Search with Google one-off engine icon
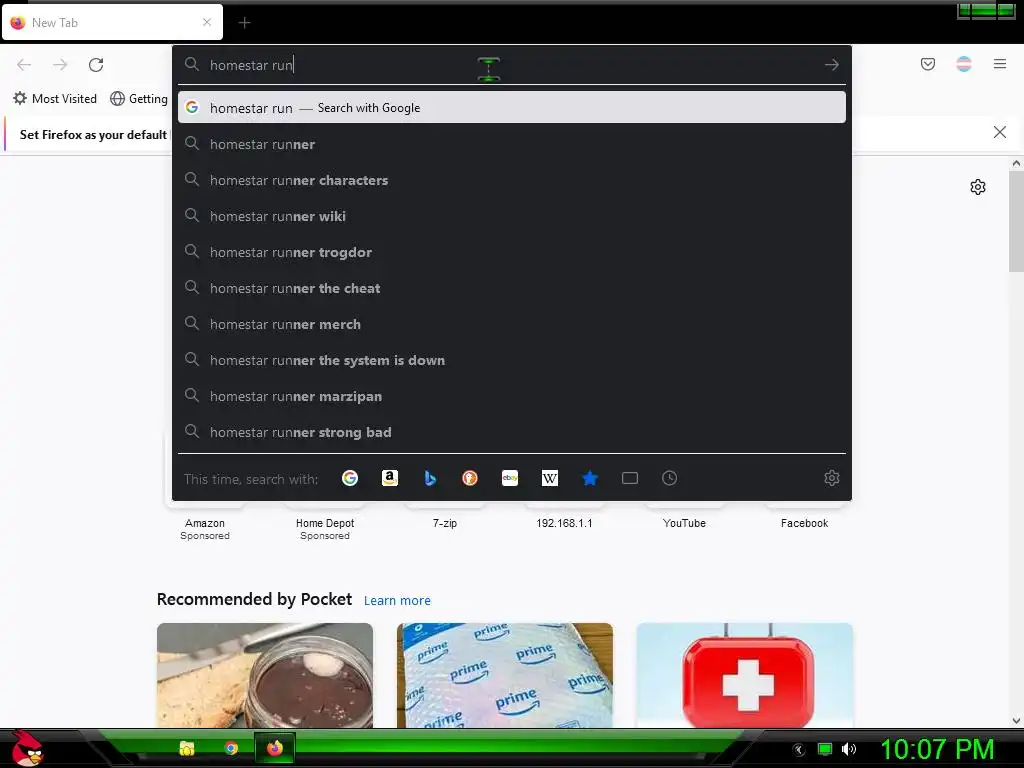The image size is (1024, 768). [x=350, y=478]
